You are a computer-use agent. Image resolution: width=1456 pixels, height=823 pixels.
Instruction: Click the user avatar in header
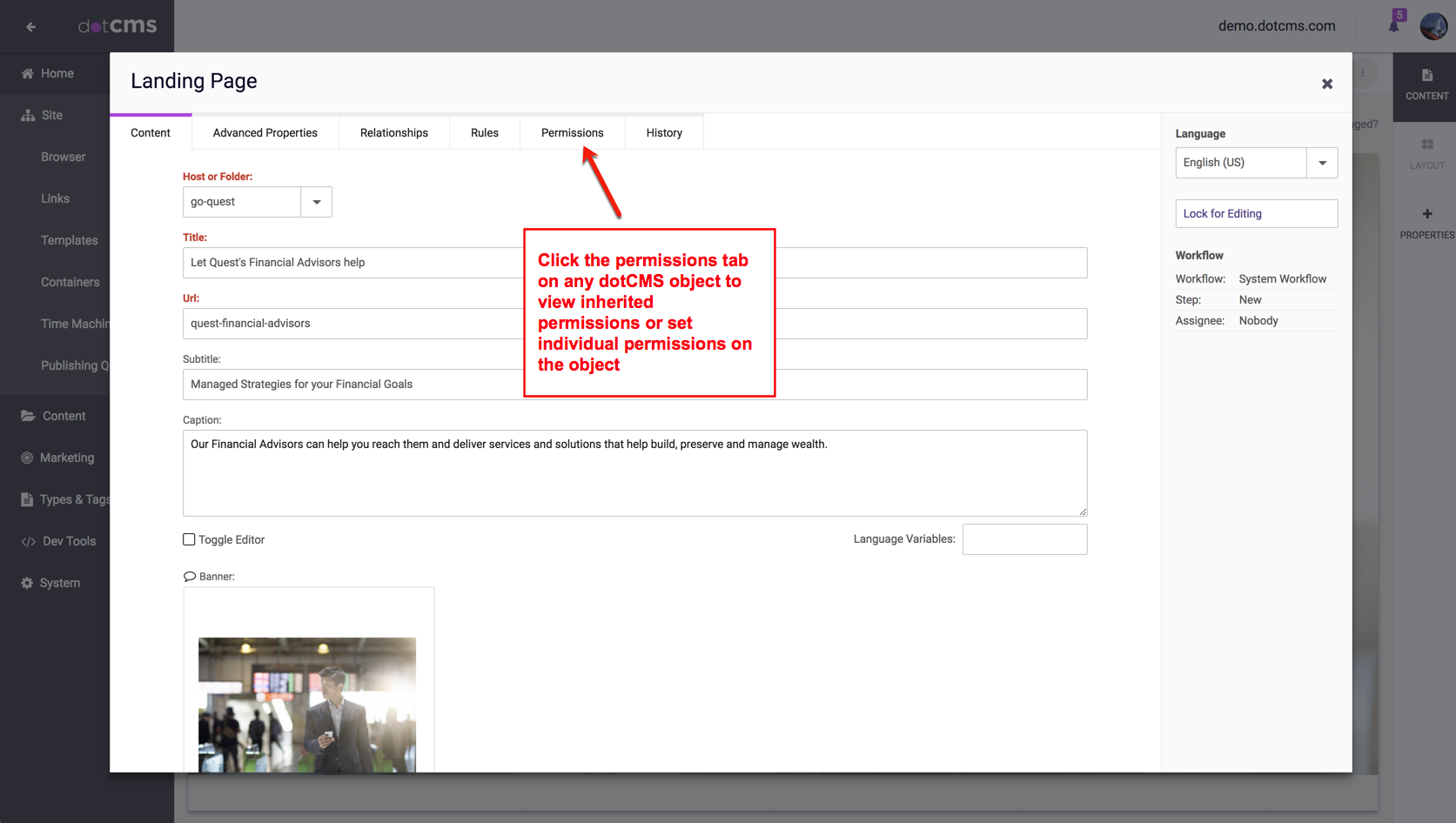click(1433, 26)
